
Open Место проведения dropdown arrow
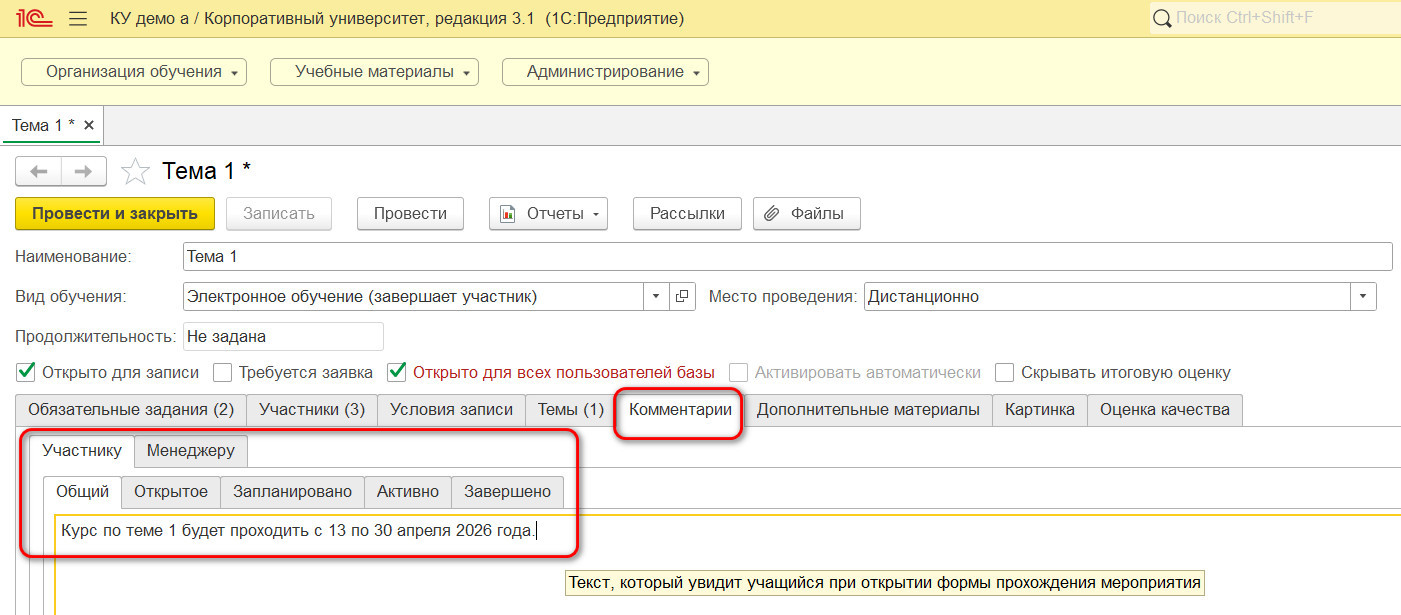(1364, 296)
